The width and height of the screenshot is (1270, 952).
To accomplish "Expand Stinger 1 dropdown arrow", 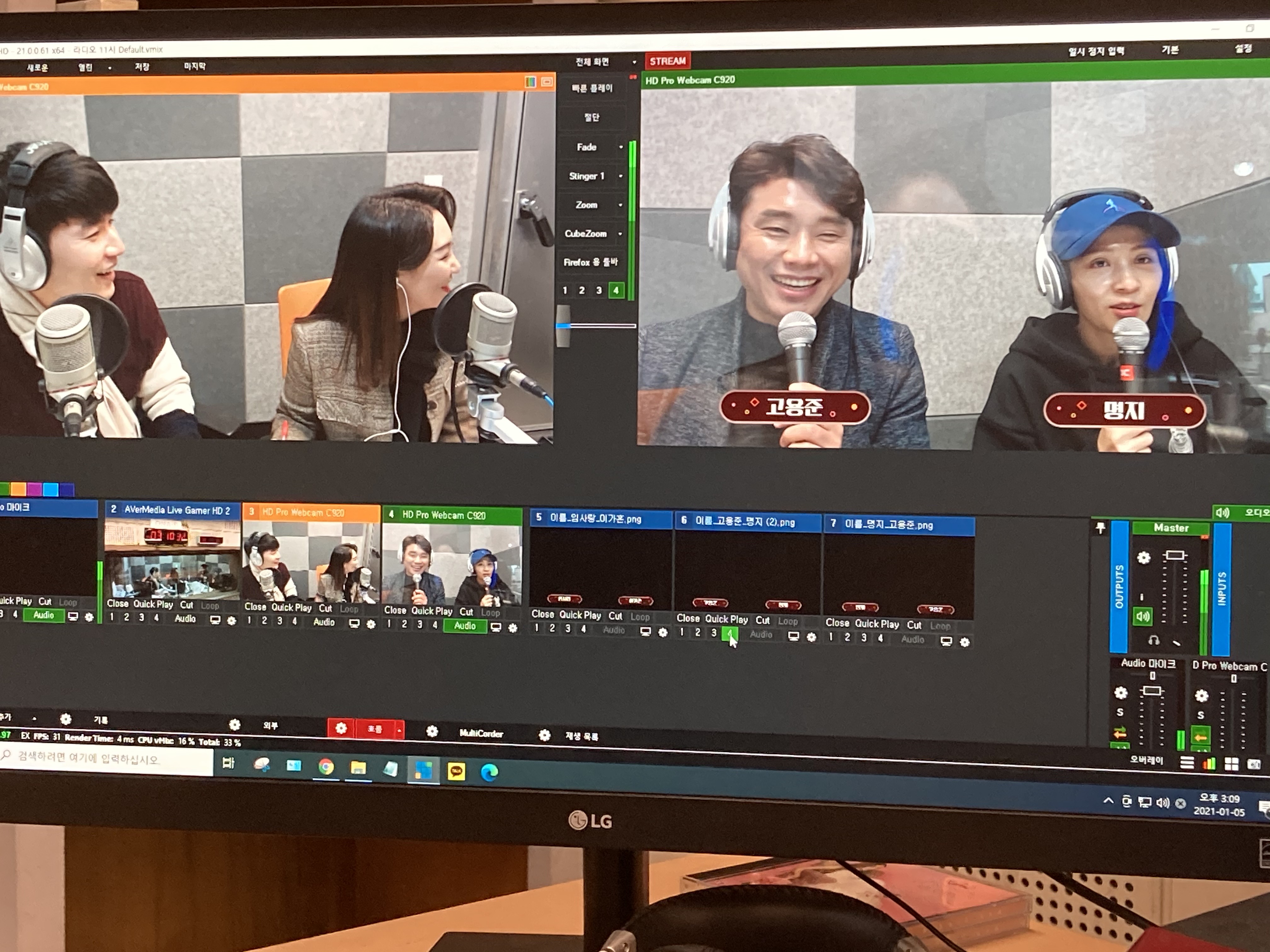I will pos(621,176).
